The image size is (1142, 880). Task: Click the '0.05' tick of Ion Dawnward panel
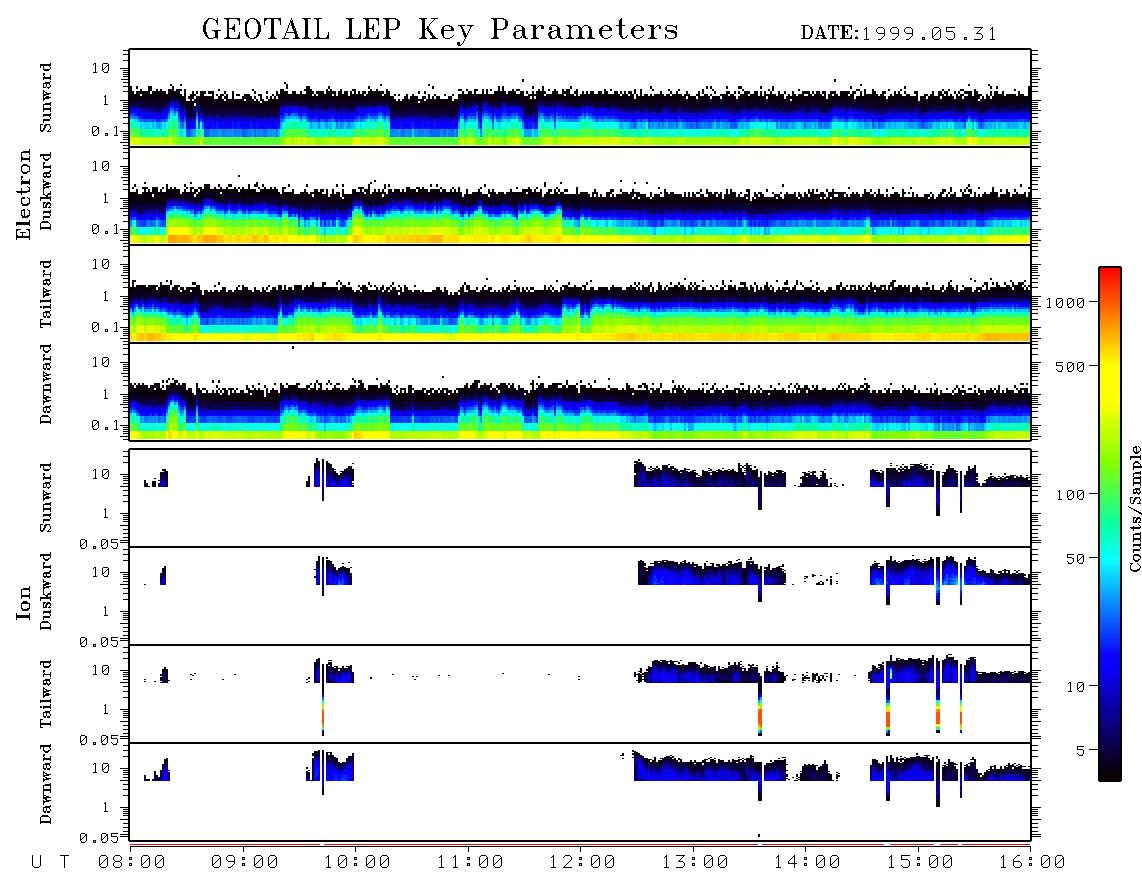click(x=98, y=838)
